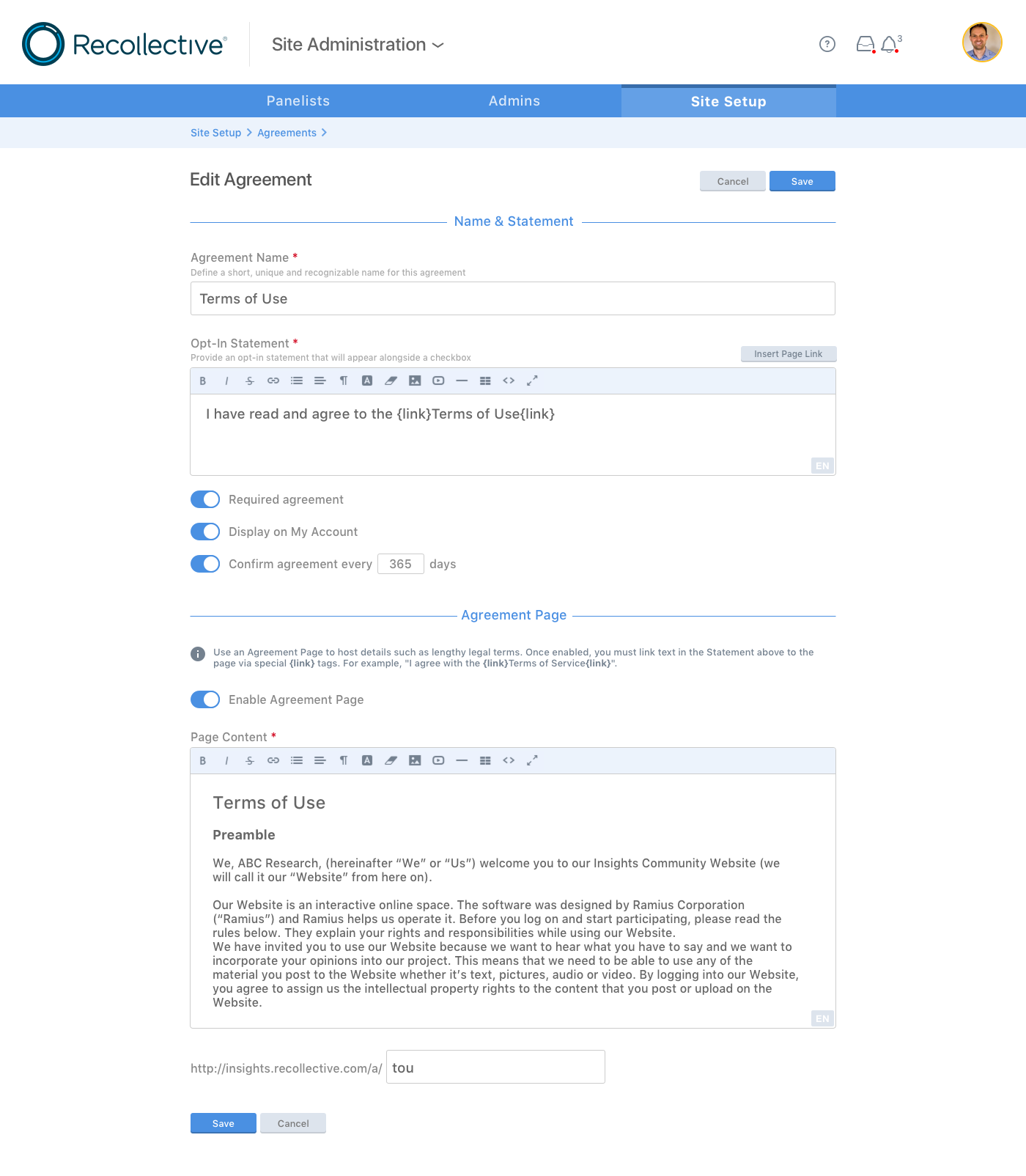
Task: Expand Page Content editor to fullscreen
Action: click(532, 760)
